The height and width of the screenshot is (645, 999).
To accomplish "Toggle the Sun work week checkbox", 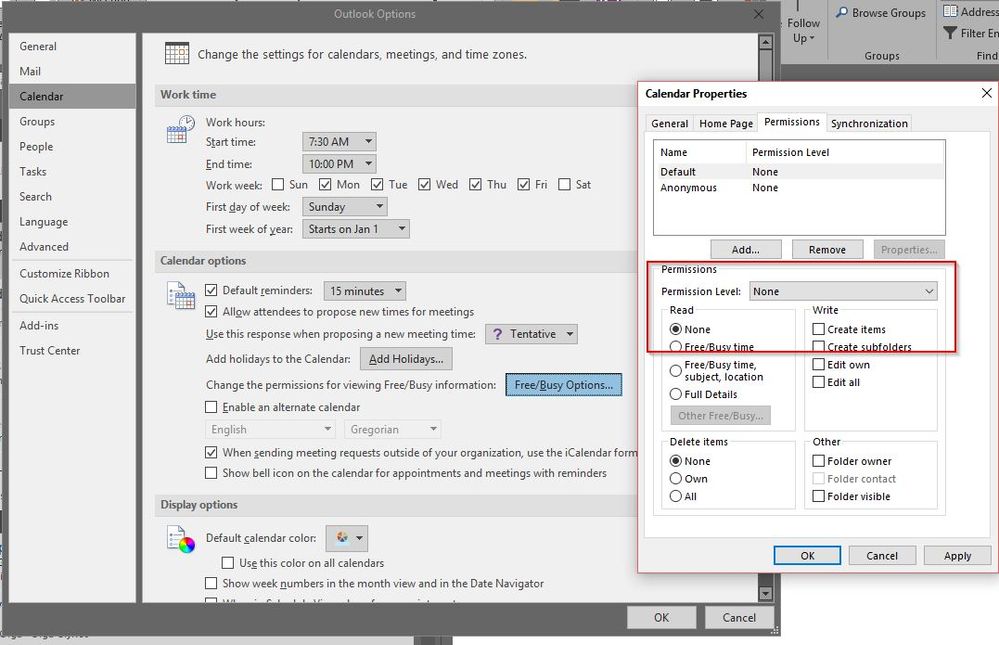I will pos(278,184).
